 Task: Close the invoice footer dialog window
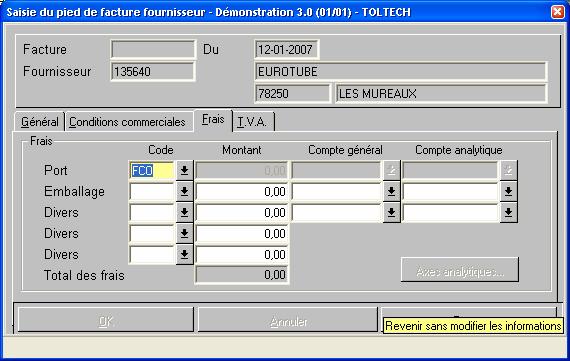pos(558,12)
